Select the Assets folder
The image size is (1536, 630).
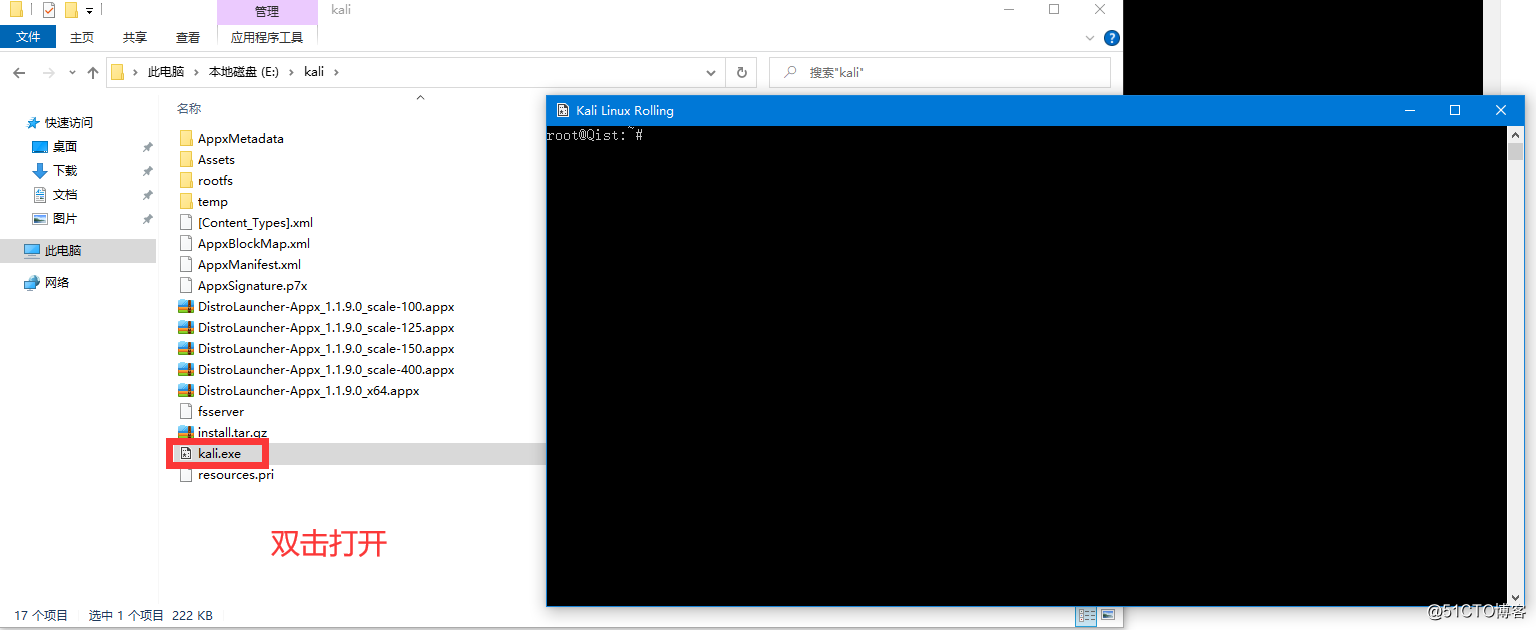coord(216,159)
